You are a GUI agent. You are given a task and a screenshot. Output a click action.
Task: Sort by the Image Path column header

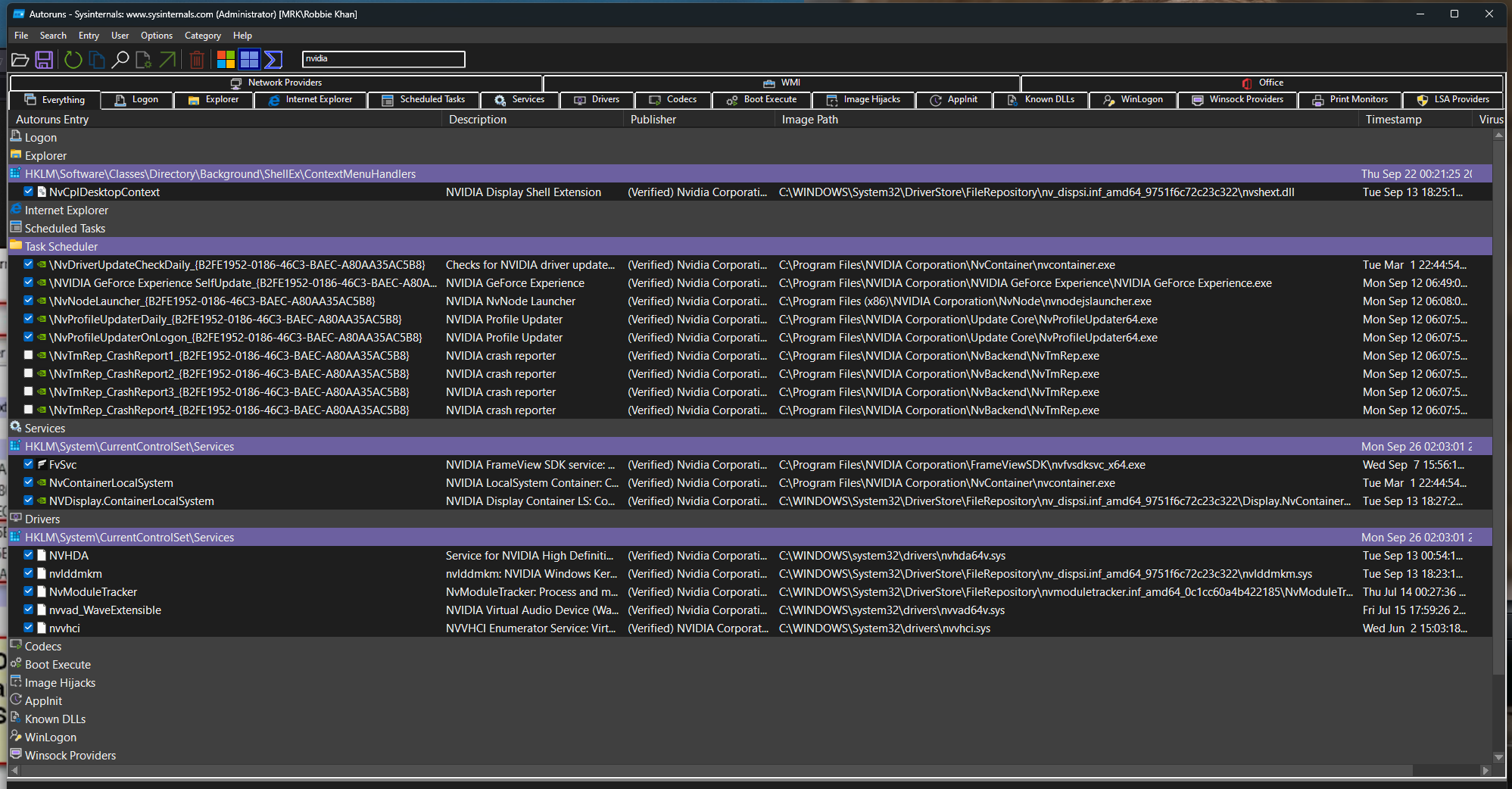click(1067, 120)
